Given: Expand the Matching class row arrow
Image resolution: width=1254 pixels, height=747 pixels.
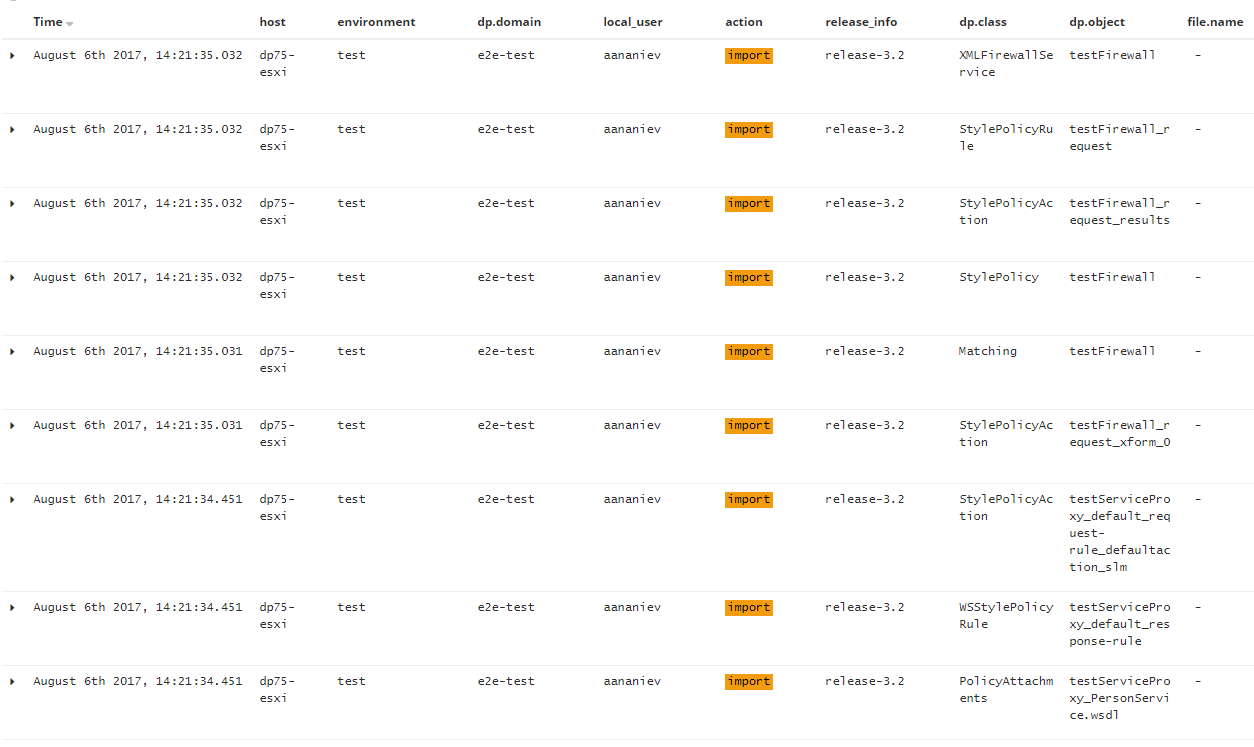Looking at the screenshot, I should pos(12,352).
